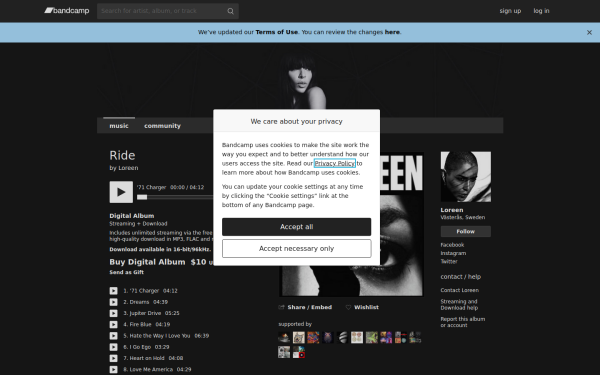Play the album with the large play button
The image size is (600, 375).
coord(121,192)
